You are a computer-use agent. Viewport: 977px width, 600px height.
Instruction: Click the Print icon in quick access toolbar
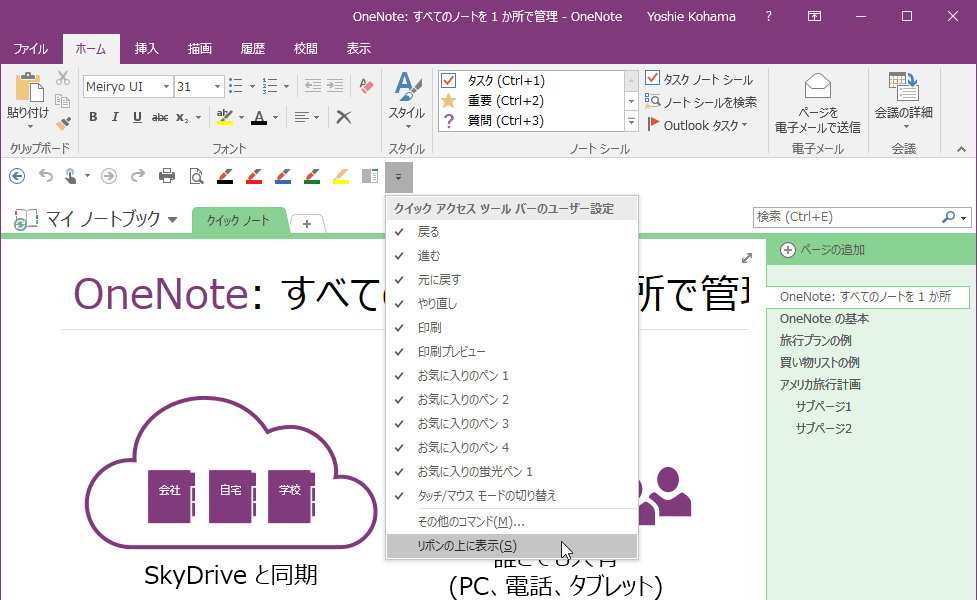[167, 176]
